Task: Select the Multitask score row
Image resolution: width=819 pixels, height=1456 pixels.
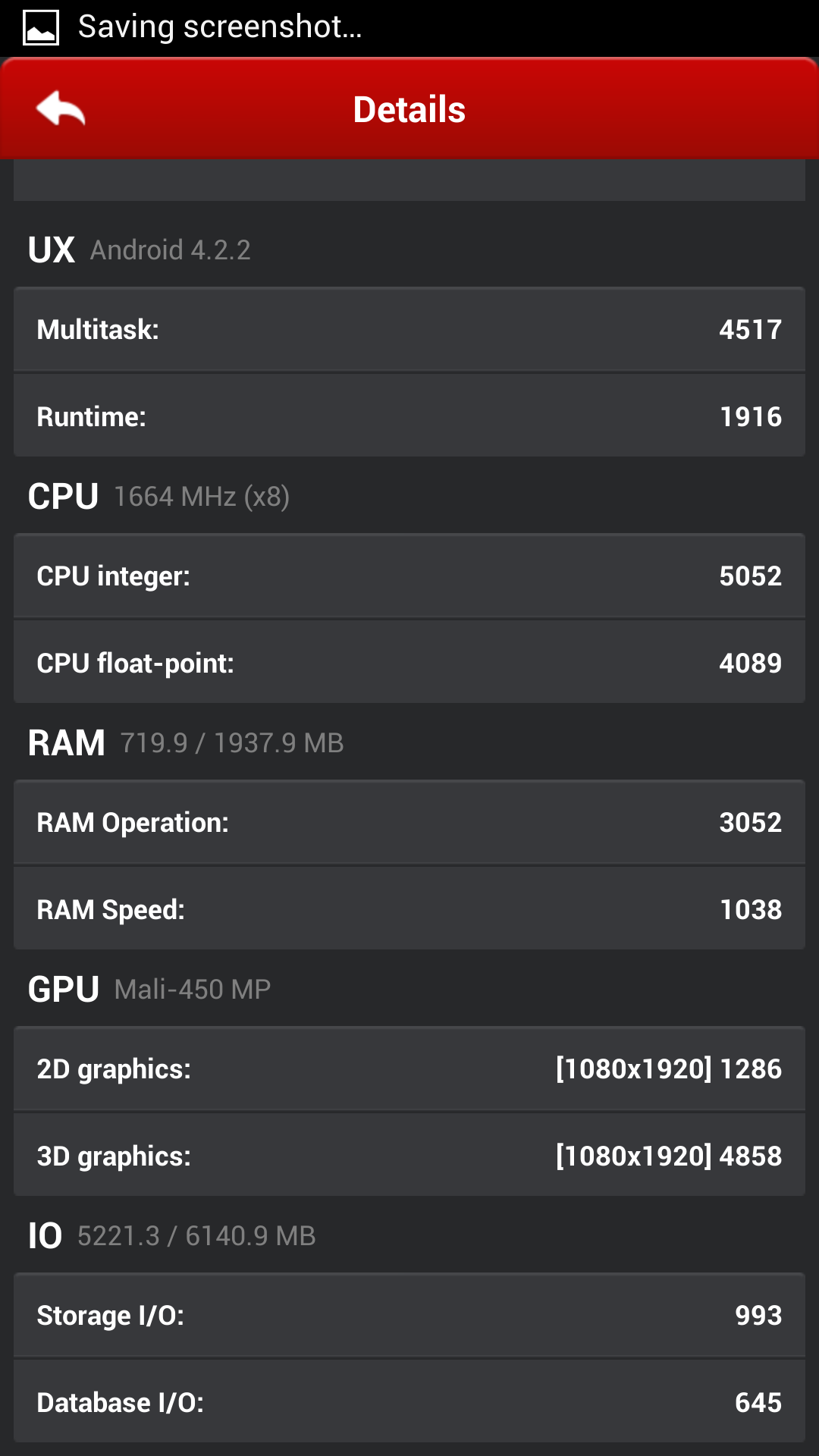Action: tap(409, 329)
